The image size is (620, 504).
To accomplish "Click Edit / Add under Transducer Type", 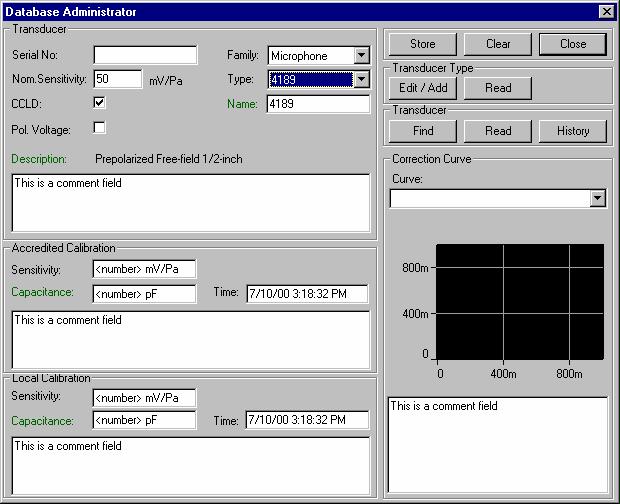I will (423, 88).
